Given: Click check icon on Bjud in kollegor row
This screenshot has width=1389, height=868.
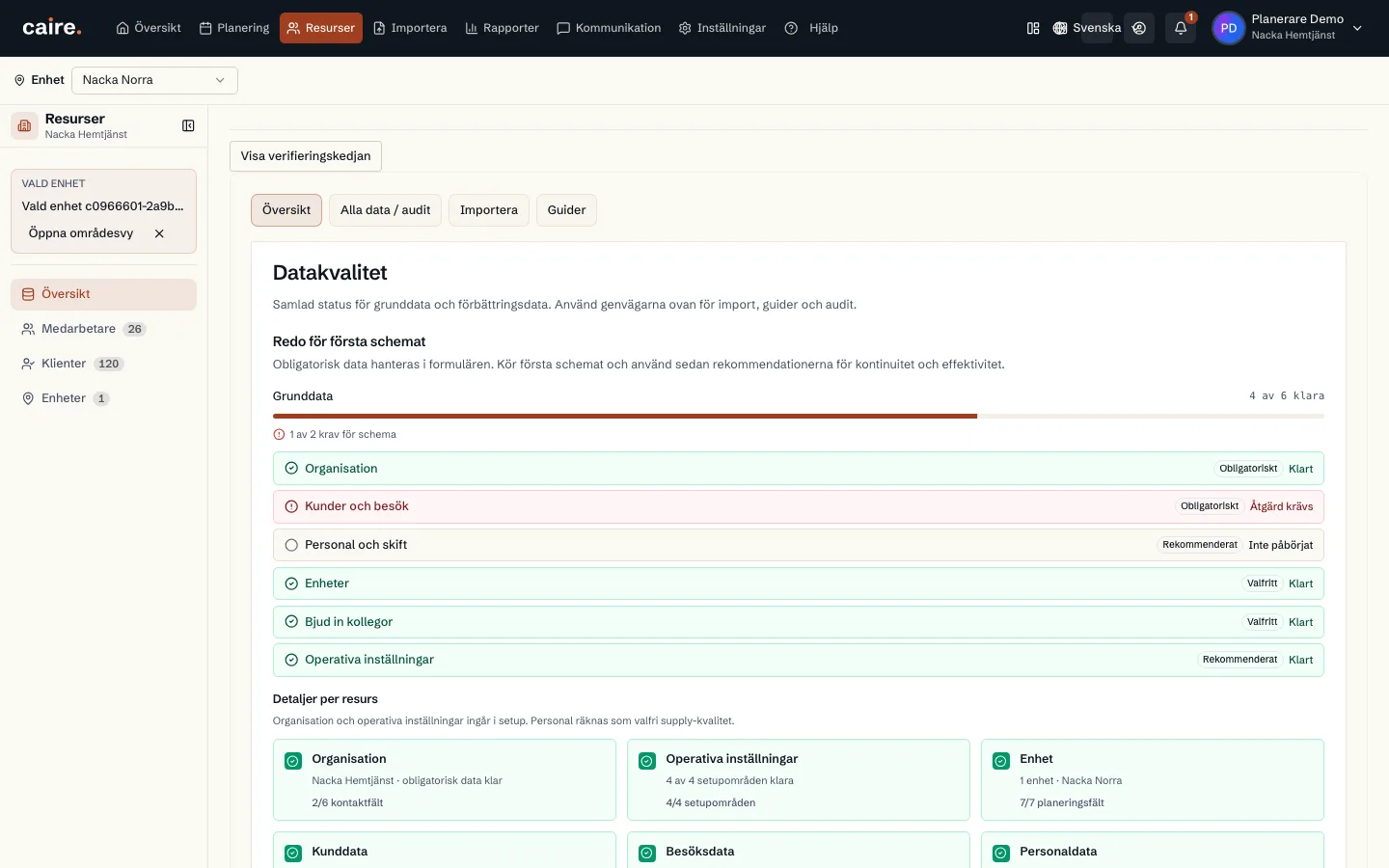Looking at the screenshot, I should [x=291, y=622].
